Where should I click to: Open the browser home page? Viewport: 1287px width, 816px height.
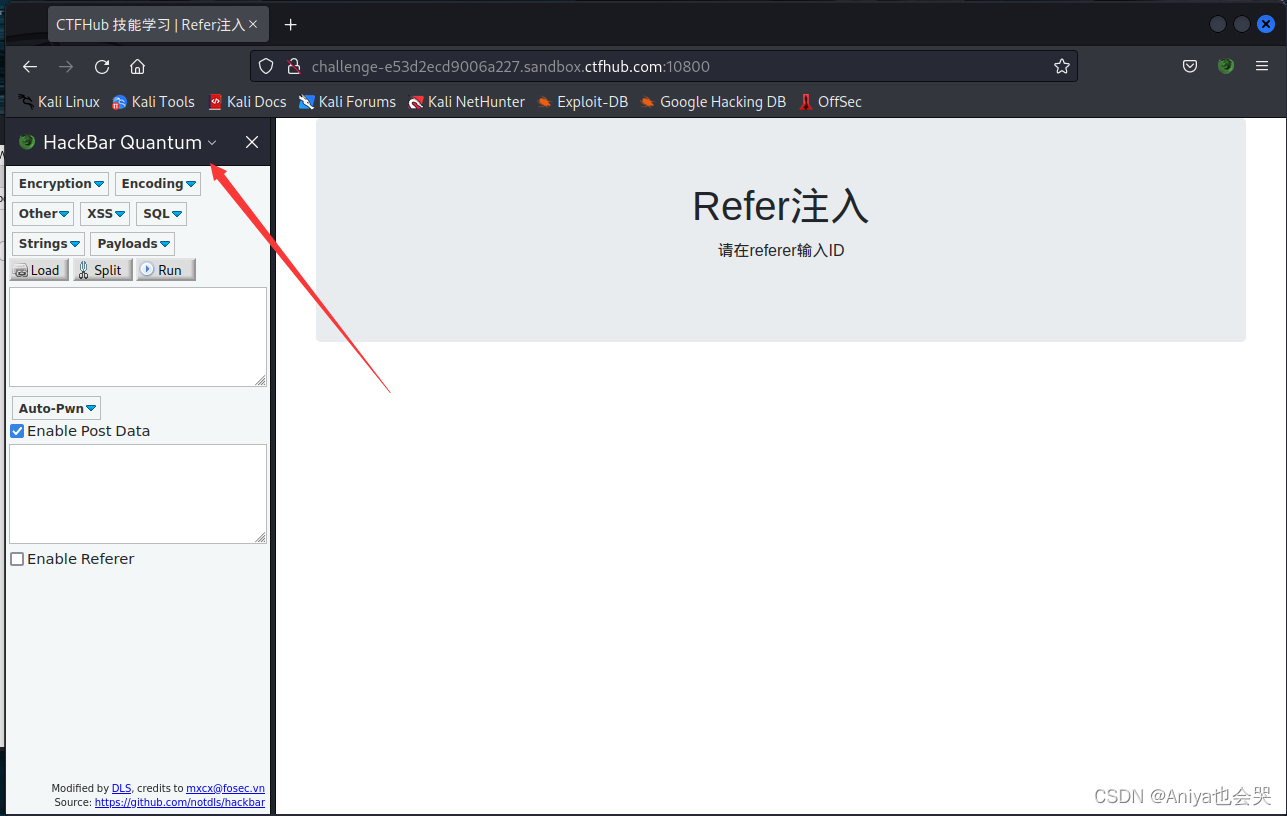pos(138,67)
